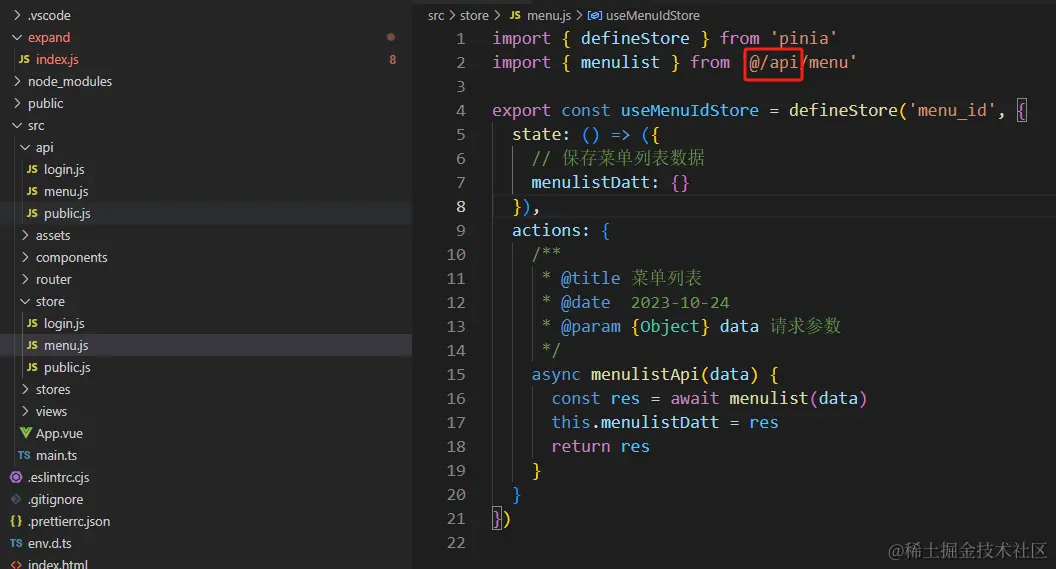The image size is (1056, 569).
Task: Click 'pinia' import string on line 1
Action: 803,38
